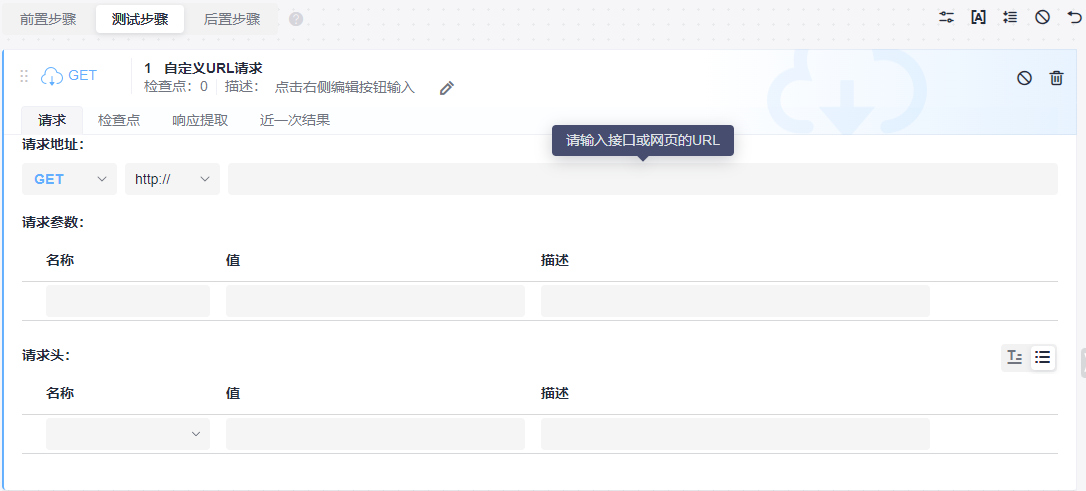Disable the 自定义URL请求 step
Screen dimensions: 1086x491
[1024, 78]
